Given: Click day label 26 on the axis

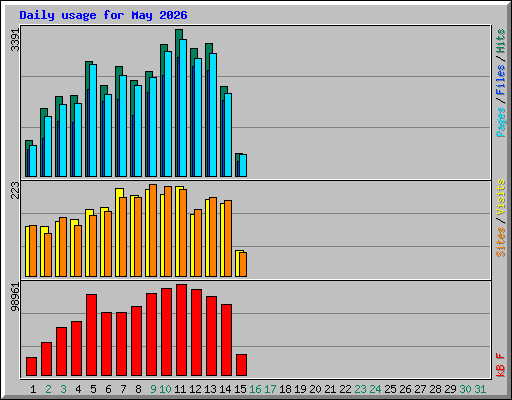Looking at the screenshot, I should 405,389.
